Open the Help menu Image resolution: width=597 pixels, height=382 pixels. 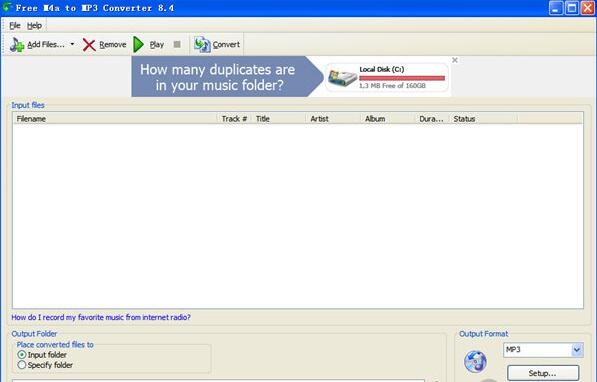(x=34, y=26)
